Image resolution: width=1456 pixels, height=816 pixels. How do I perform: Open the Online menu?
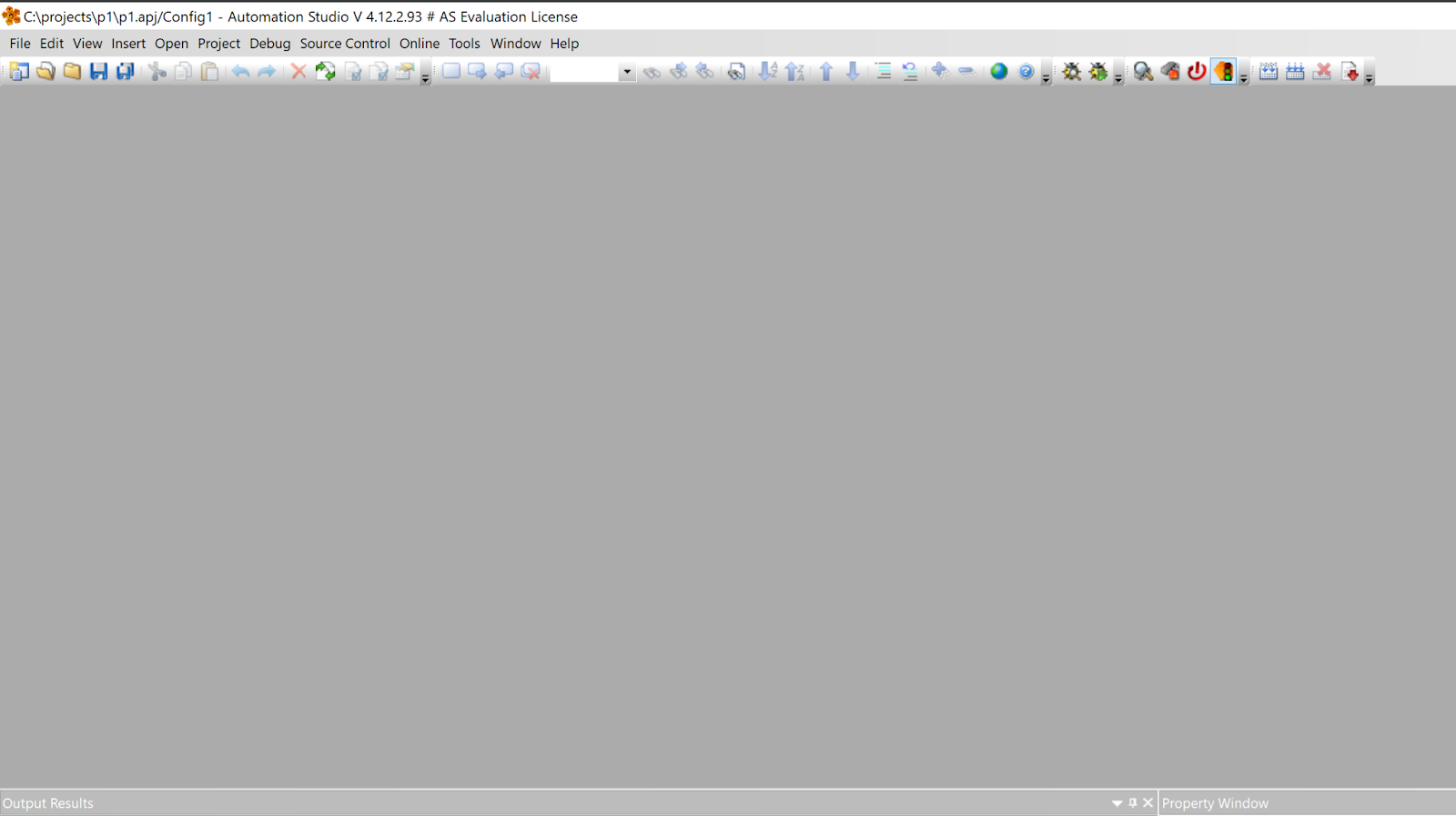click(x=420, y=44)
